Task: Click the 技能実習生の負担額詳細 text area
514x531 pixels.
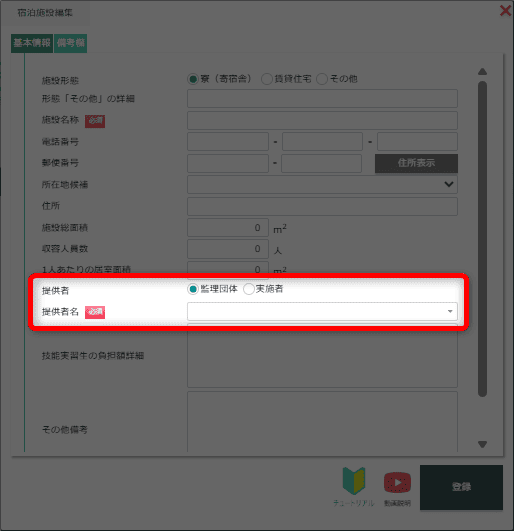Action: tap(322, 356)
